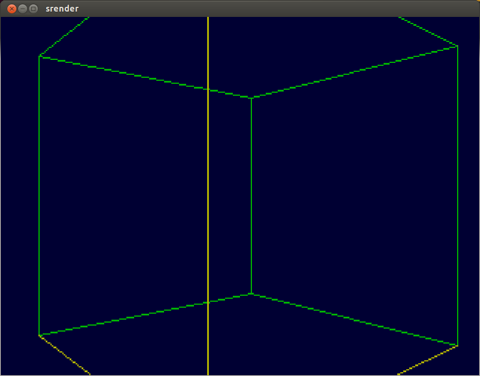This screenshot has width=480, height=376.
Task: Click the upper-right corner vertex of the wireframe
Action: [457, 46]
